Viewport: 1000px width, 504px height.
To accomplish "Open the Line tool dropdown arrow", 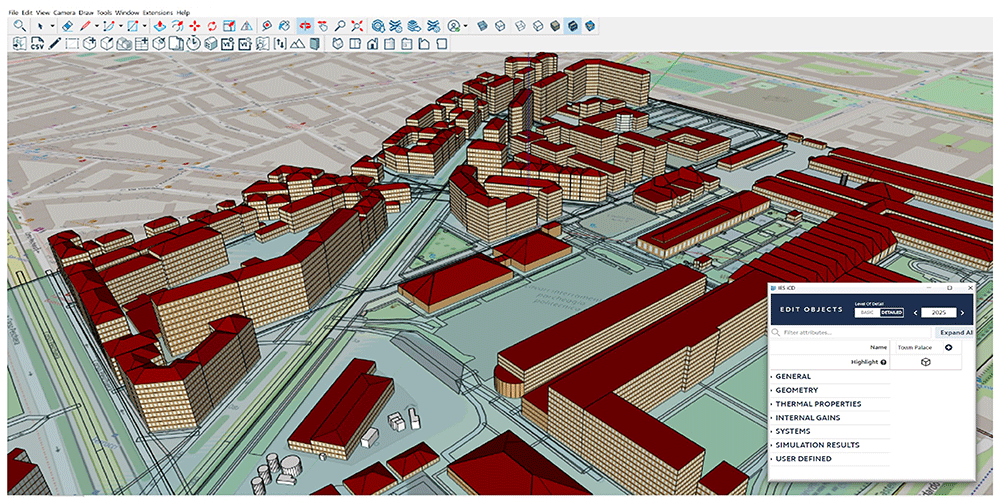I will click(x=97, y=26).
